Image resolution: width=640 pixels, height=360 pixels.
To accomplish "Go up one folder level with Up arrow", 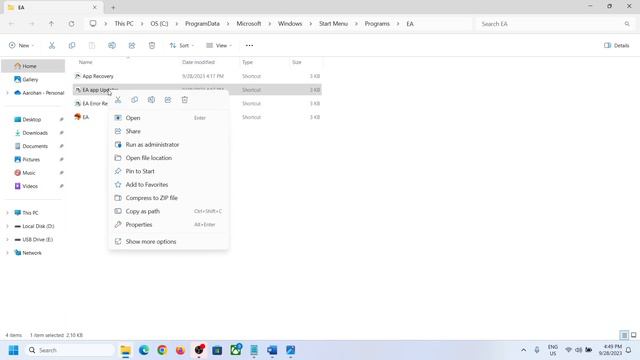I will 51,24.
